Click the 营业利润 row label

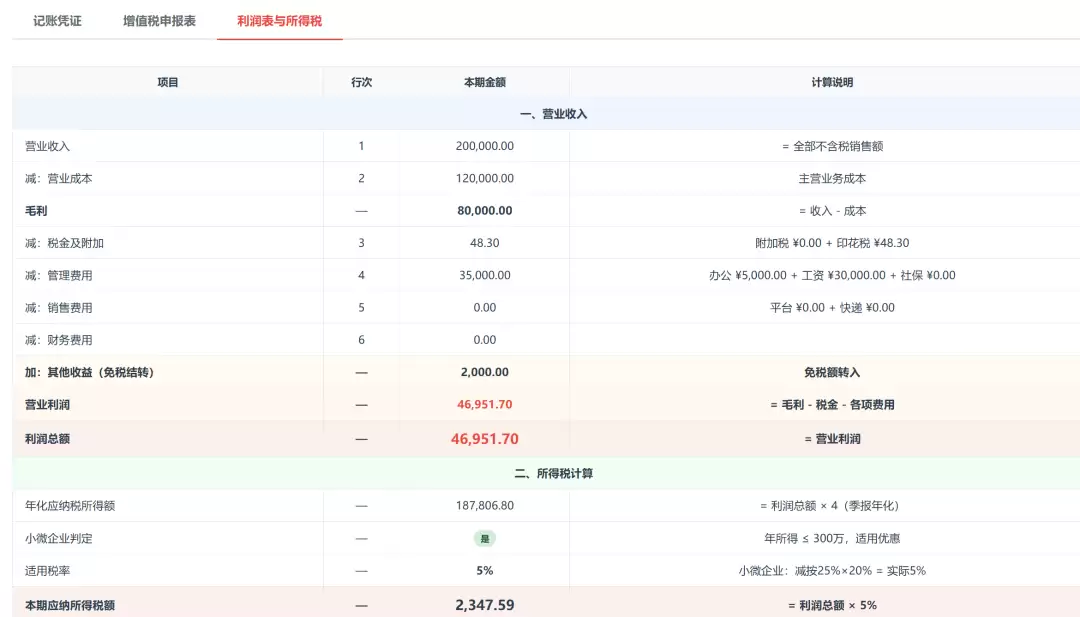coord(48,405)
